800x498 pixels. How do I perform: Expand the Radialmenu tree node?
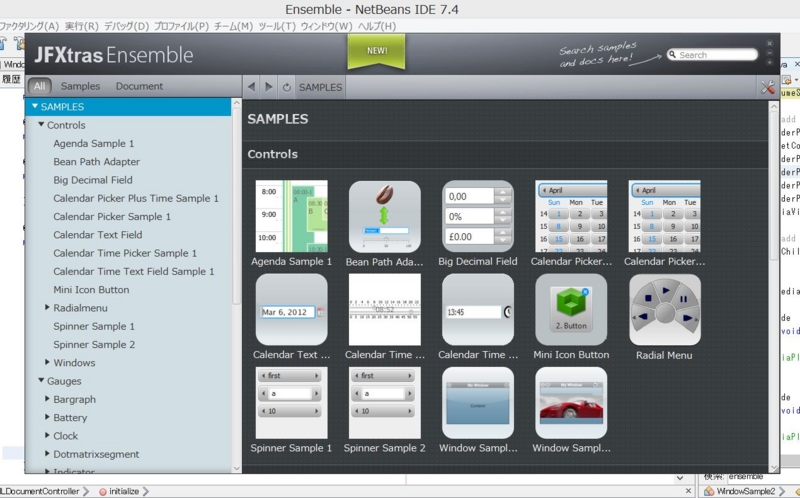click(x=47, y=307)
